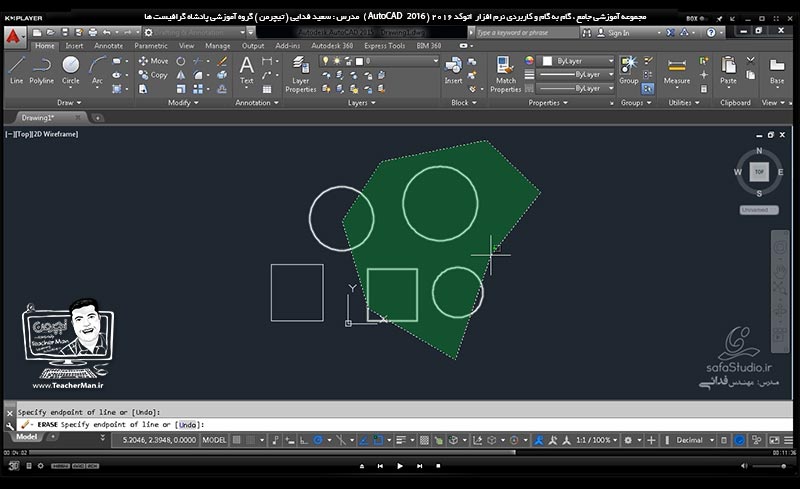Expand the Modify panel
This screenshot has height=489, width=800.
(183, 103)
